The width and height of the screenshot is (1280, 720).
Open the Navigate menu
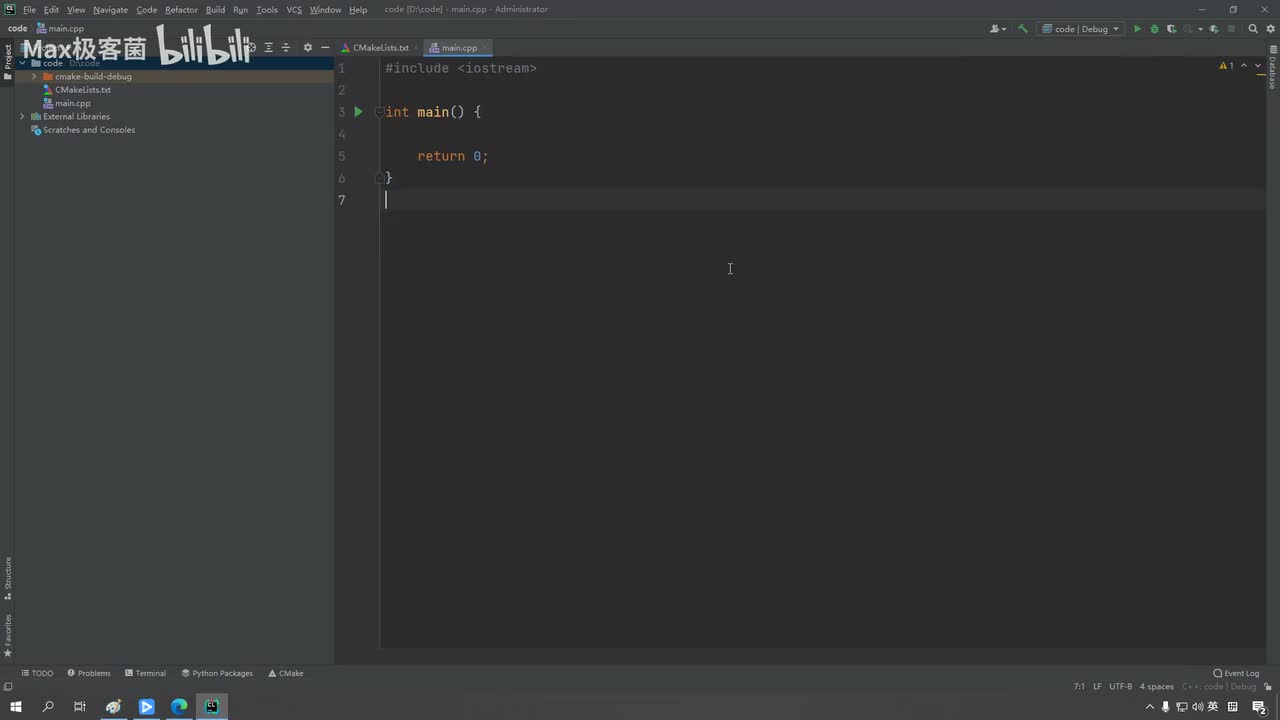[x=110, y=10]
